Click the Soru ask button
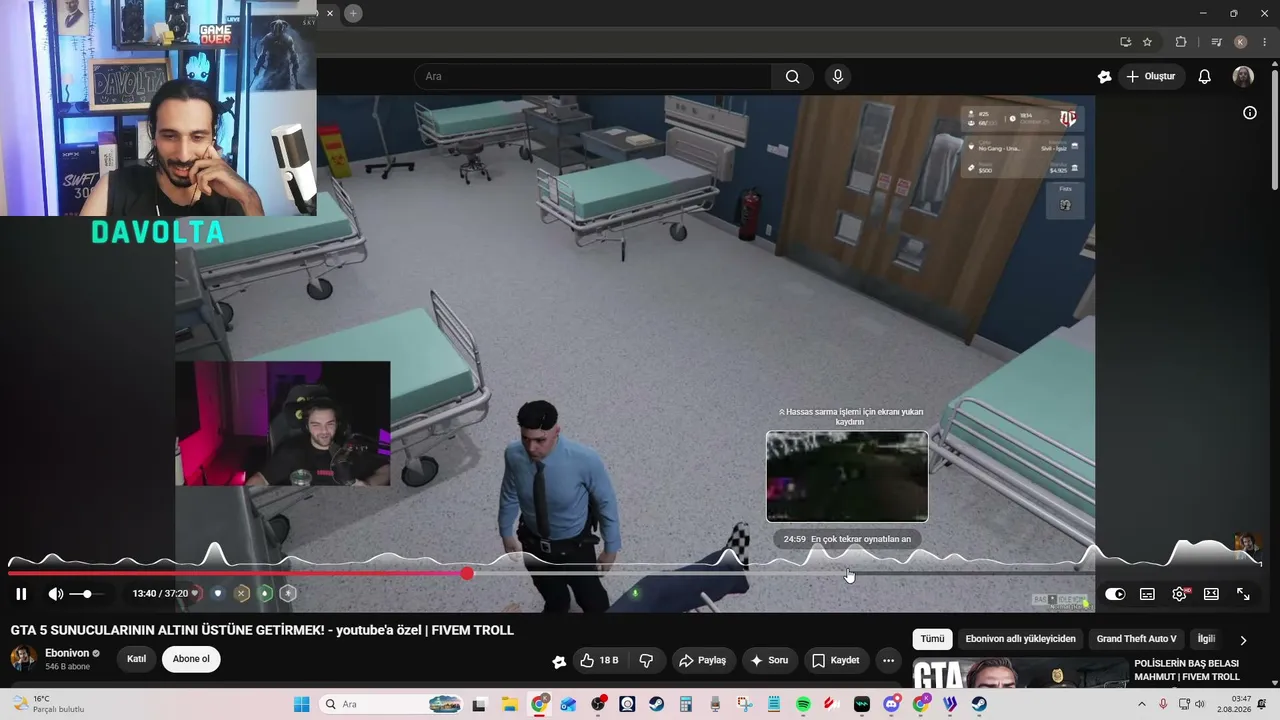This screenshot has height=720, width=1280. click(x=769, y=660)
